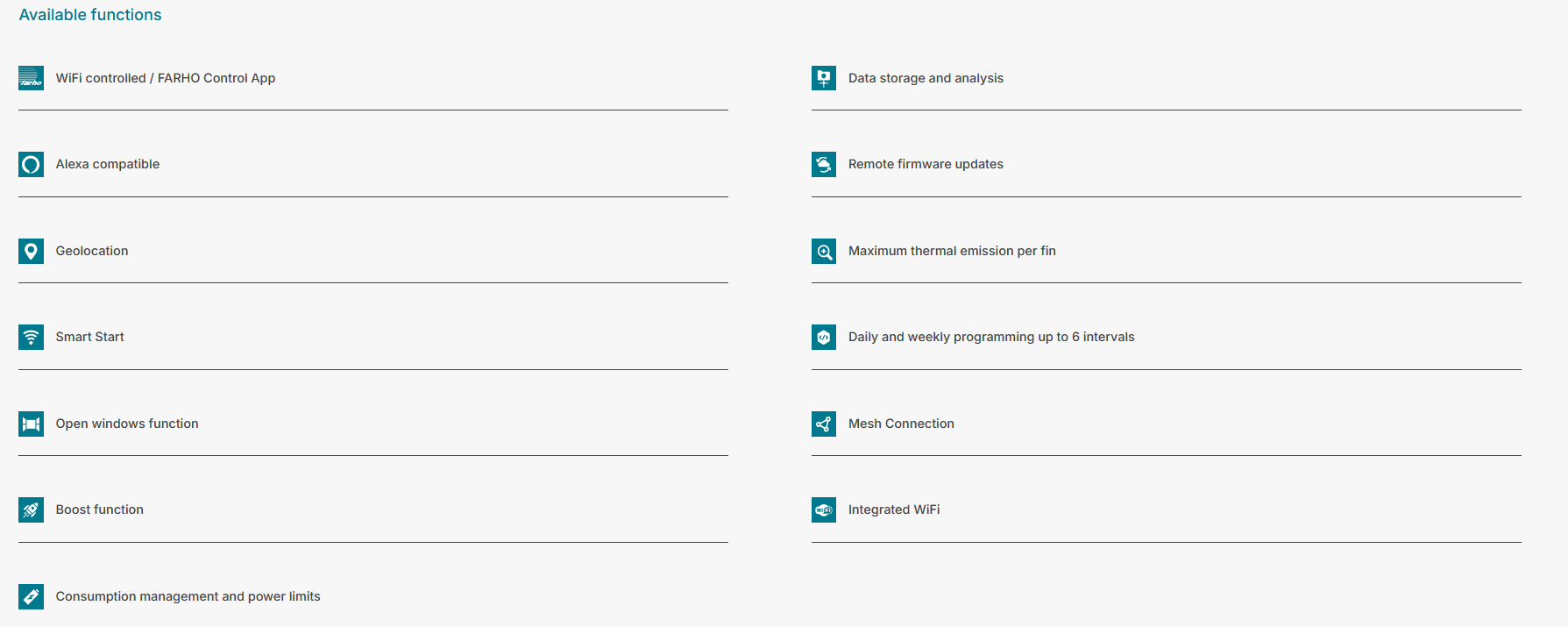The width and height of the screenshot is (1568, 627).
Task: Click the Daily and weekly programming icon
Action: click(x=823, y=338)
